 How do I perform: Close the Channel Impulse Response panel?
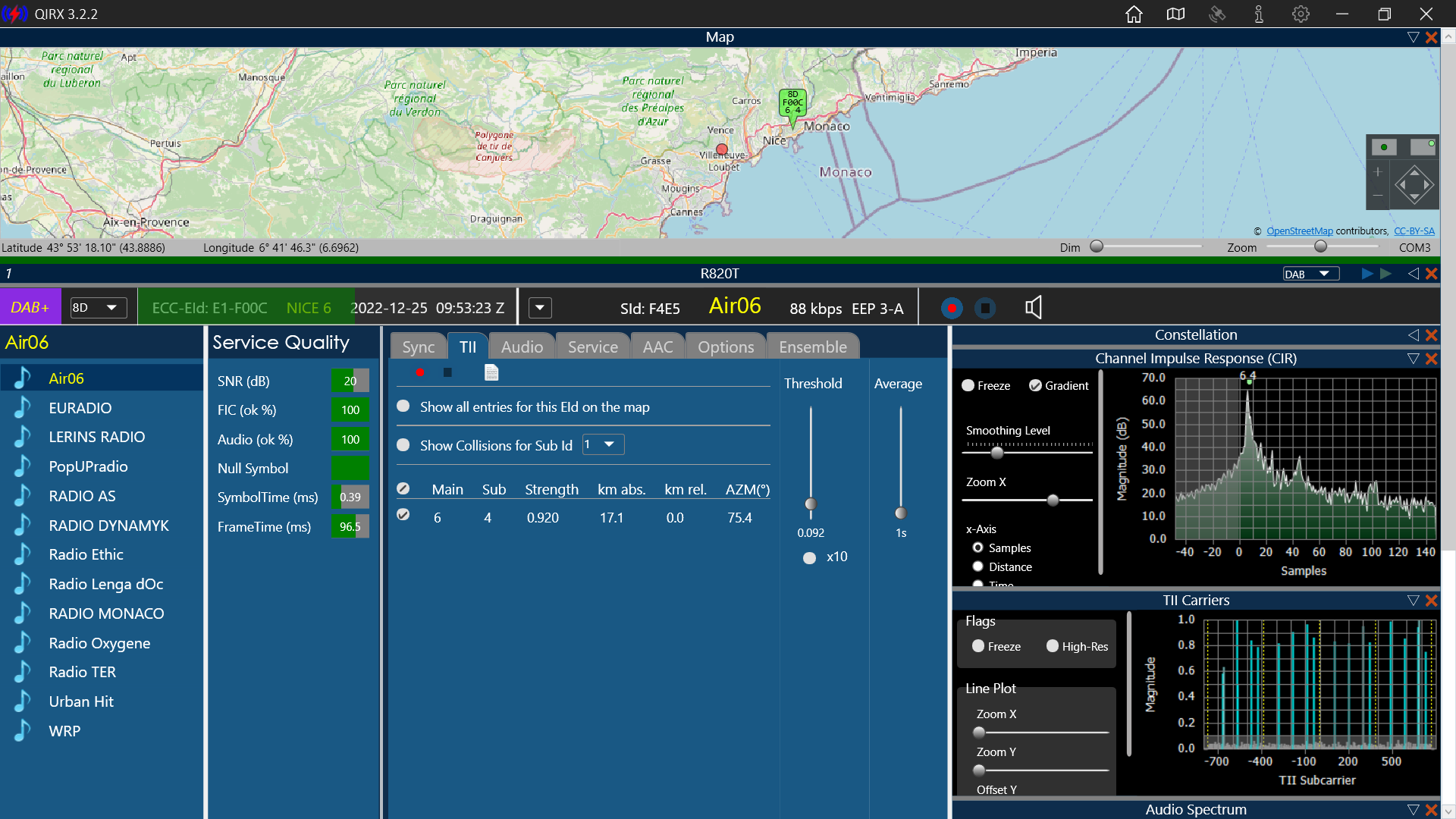1432,359
